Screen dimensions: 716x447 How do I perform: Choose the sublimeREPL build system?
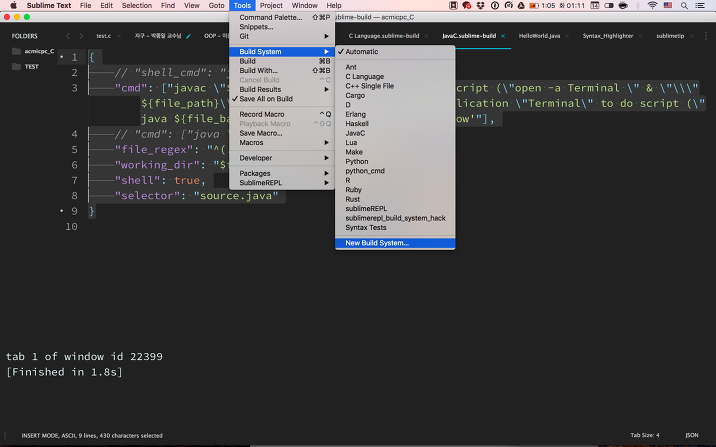coord(395,209)
